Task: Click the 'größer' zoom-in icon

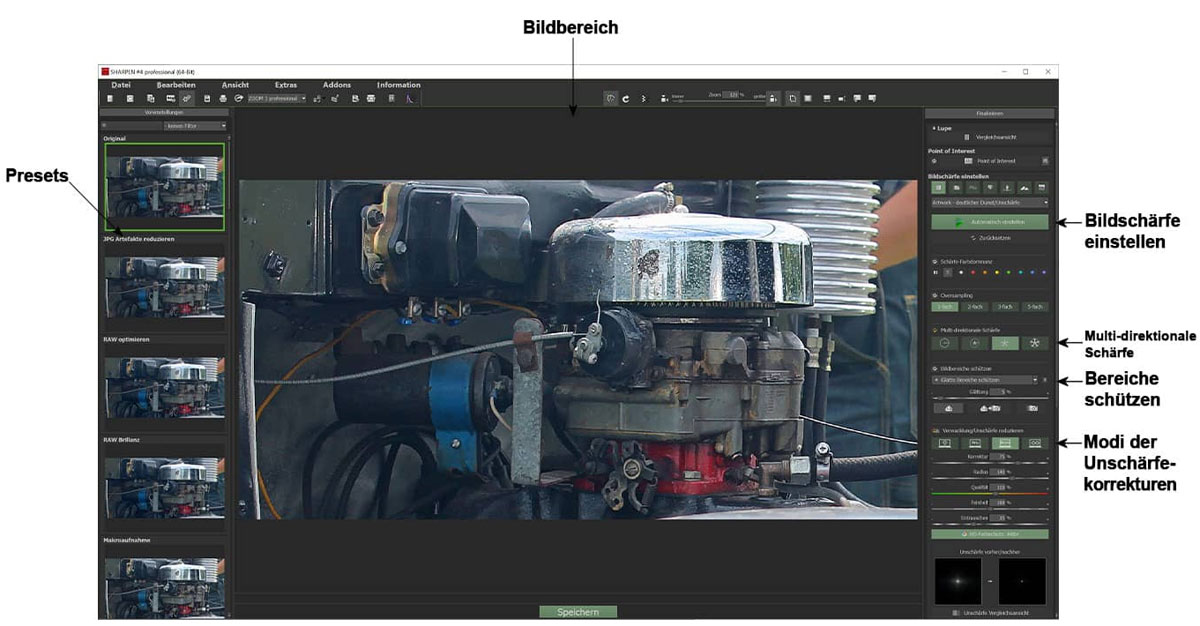Action: click(x=774, y=99)
